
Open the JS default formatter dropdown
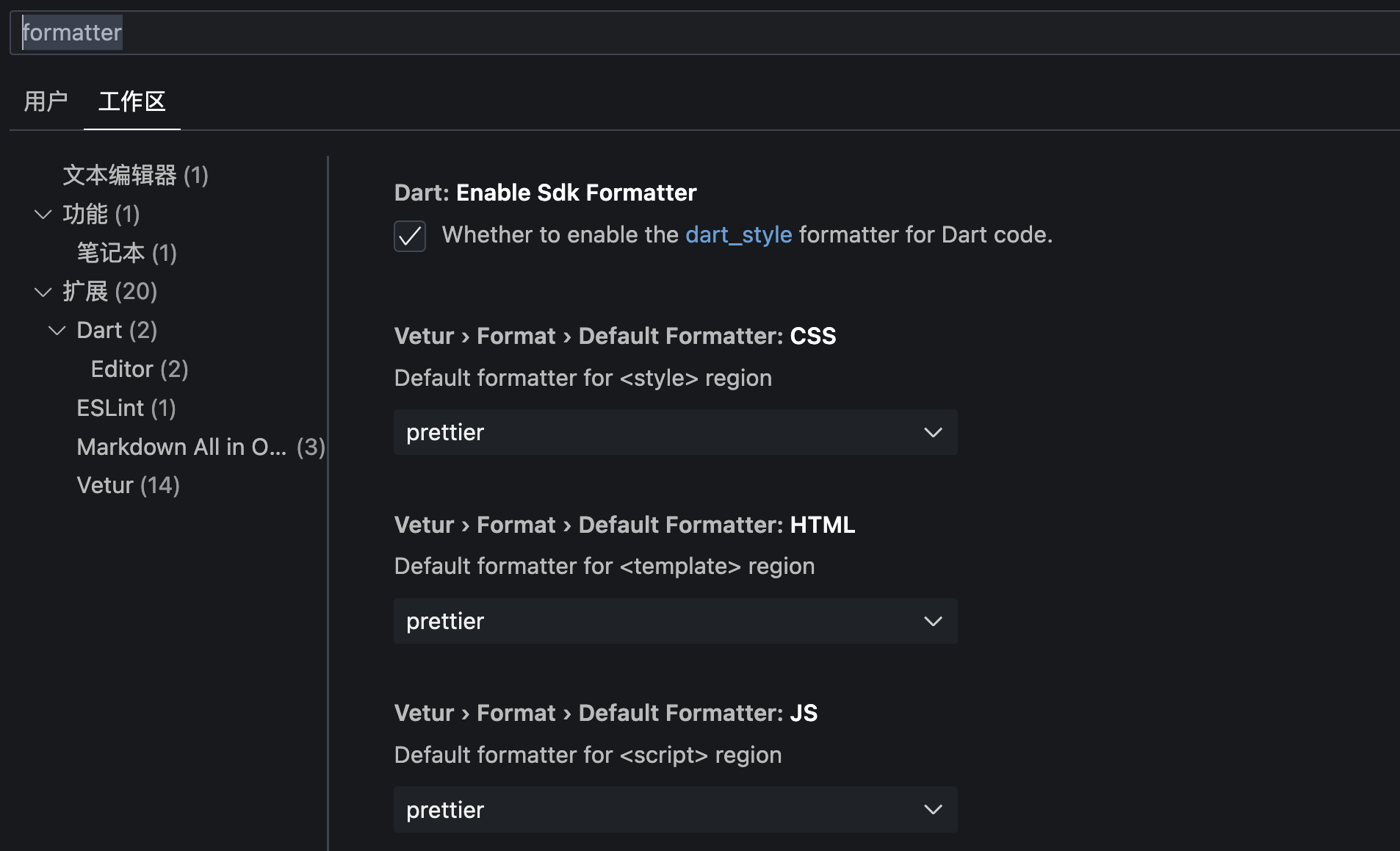tap(676, 809)
